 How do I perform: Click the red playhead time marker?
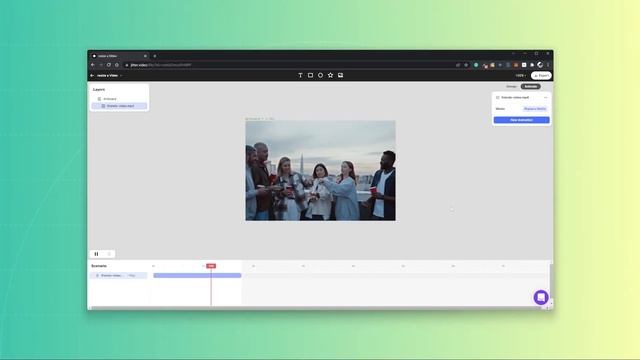coord(211,266)
